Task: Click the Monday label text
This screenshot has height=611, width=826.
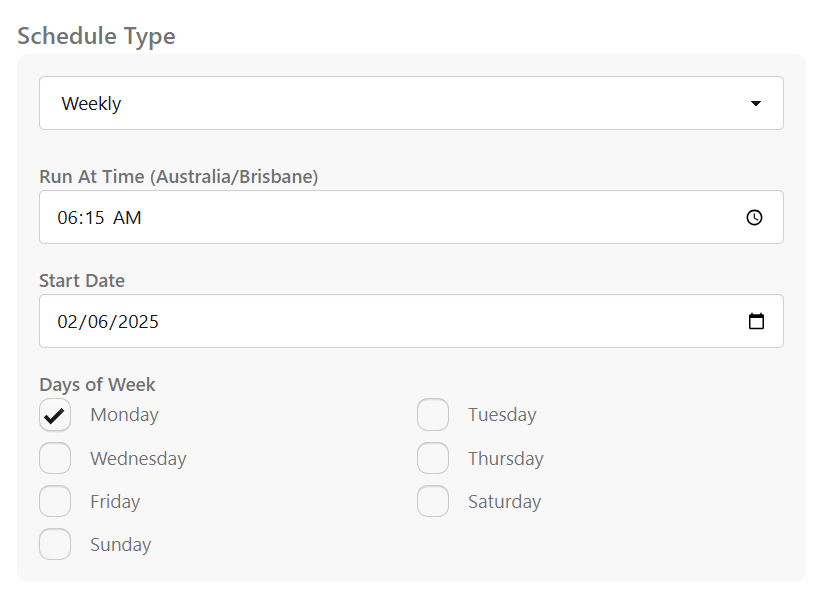Action: tap(123, 414)
